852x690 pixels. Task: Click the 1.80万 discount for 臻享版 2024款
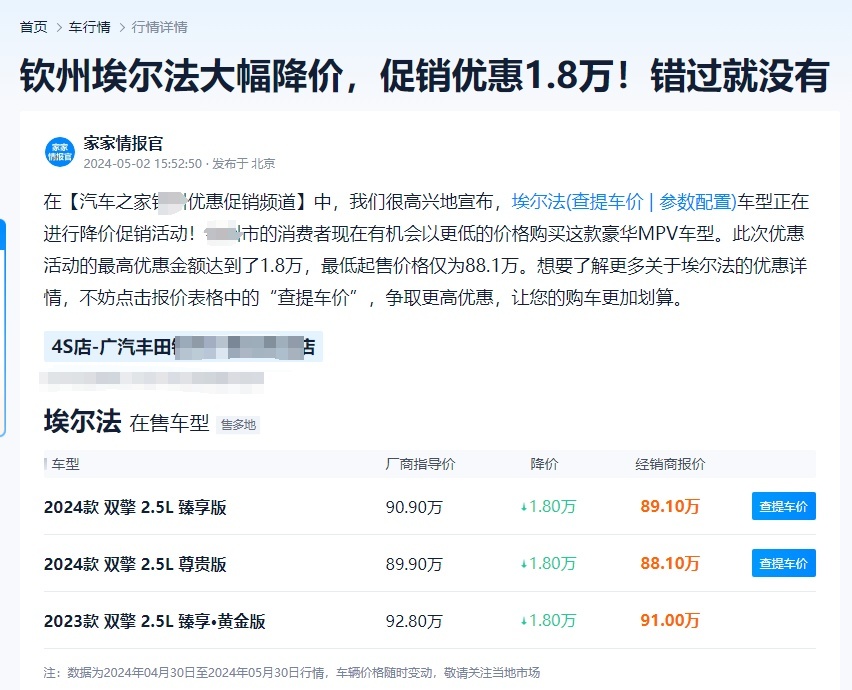[548, 506]
